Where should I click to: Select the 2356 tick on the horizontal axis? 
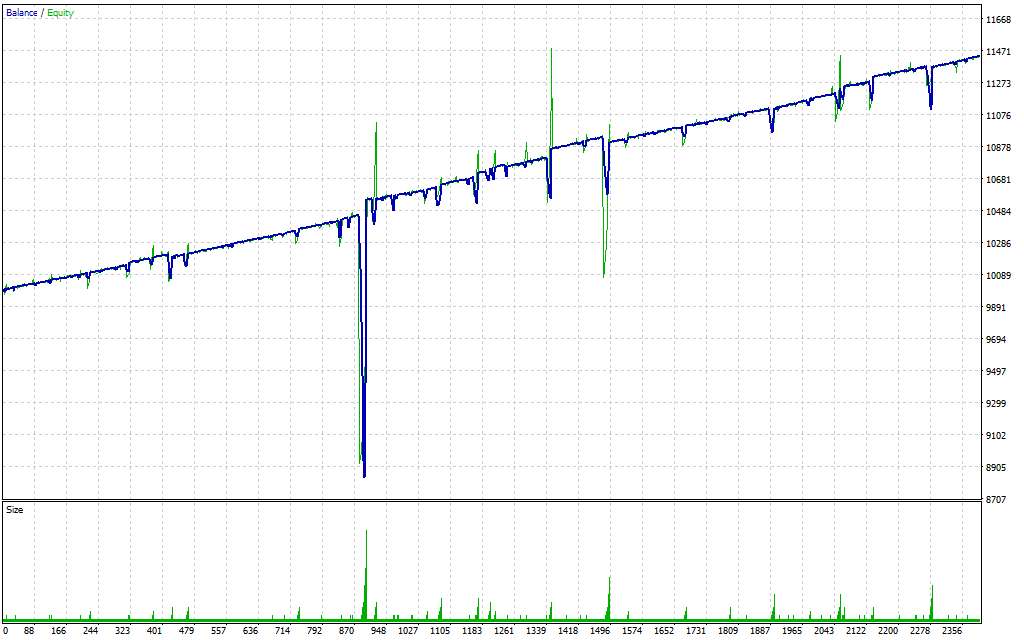952,631
